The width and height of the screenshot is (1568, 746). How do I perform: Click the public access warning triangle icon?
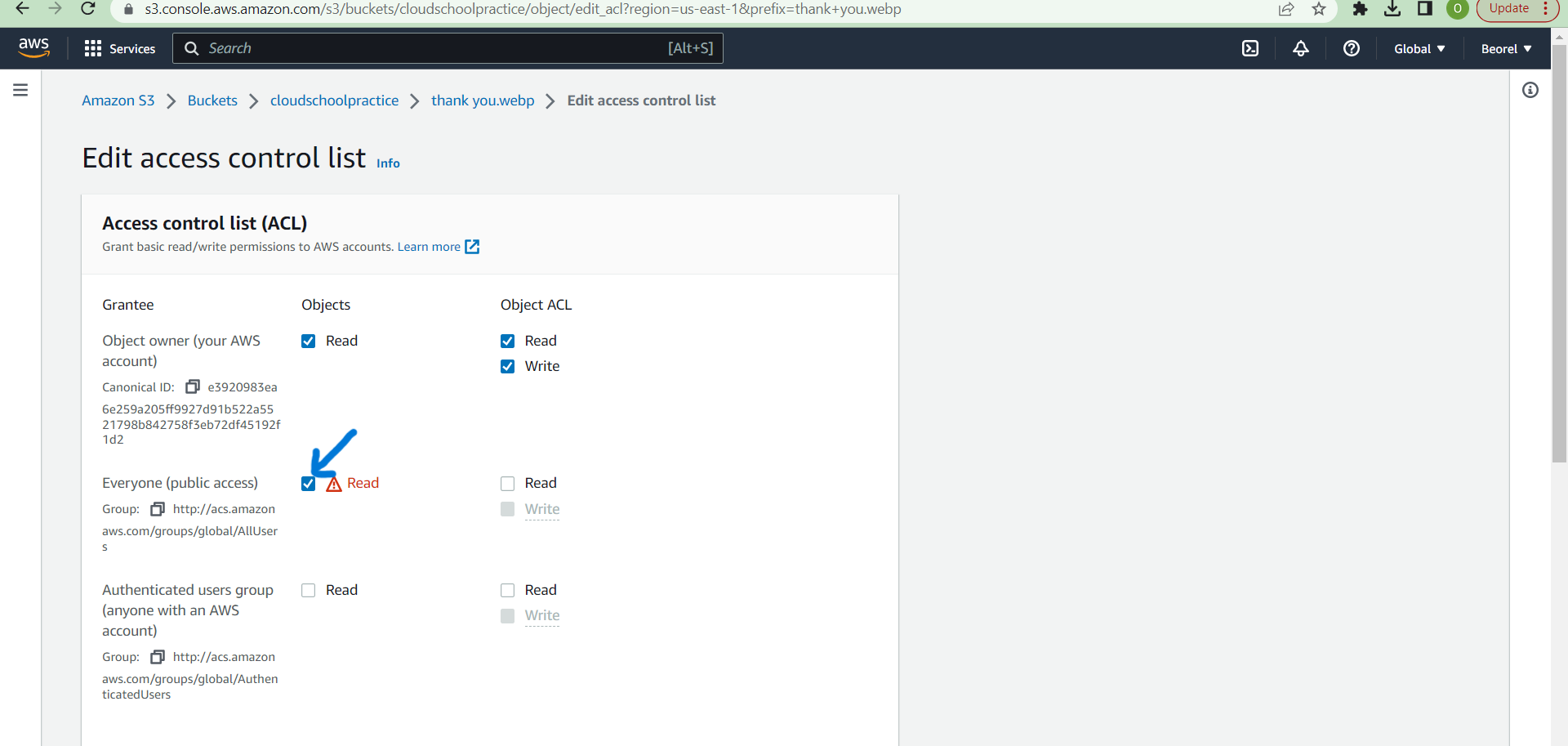point(334,484)
